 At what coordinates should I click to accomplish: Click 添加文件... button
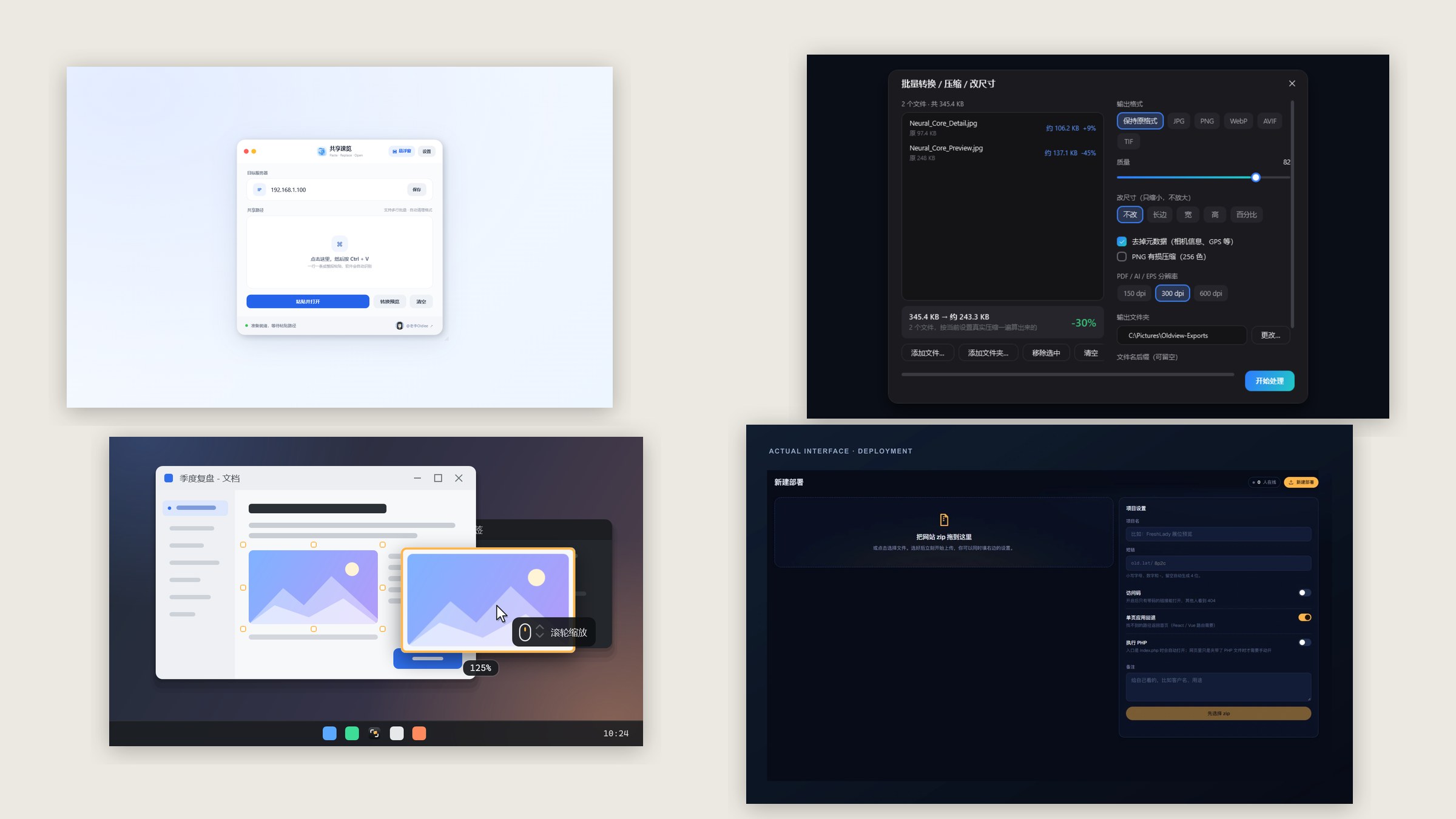click(x=928, y=353)
